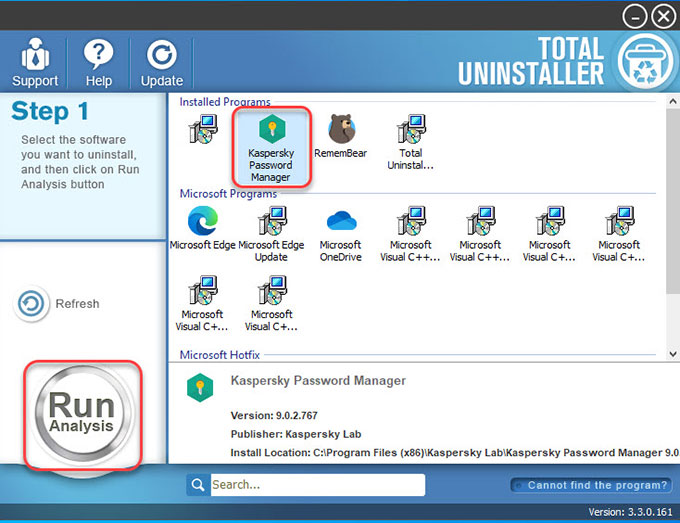680x523 pixels.
Task: Click the scrollbar down arrow
Action: pyautogui.click(x=673, y=354)
